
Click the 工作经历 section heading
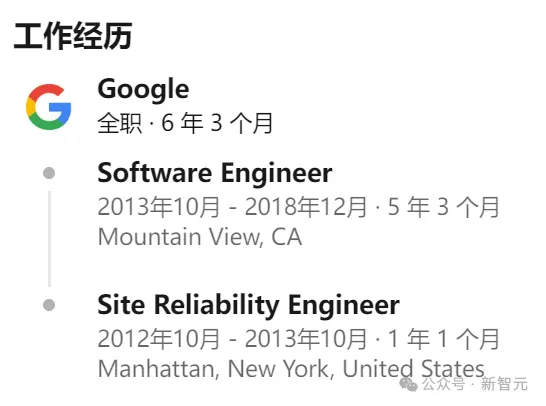[x=73, y=36]
